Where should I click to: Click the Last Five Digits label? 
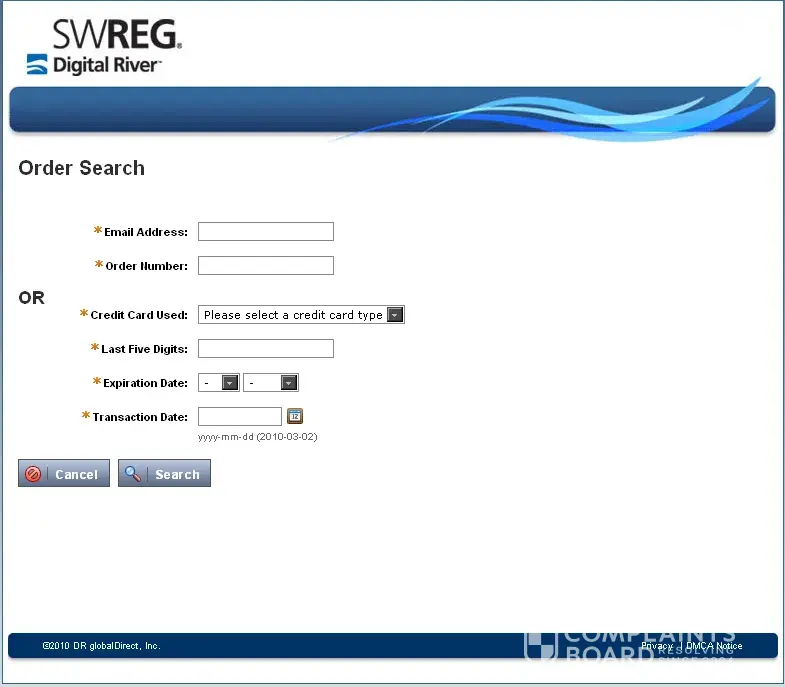point(145,349)
